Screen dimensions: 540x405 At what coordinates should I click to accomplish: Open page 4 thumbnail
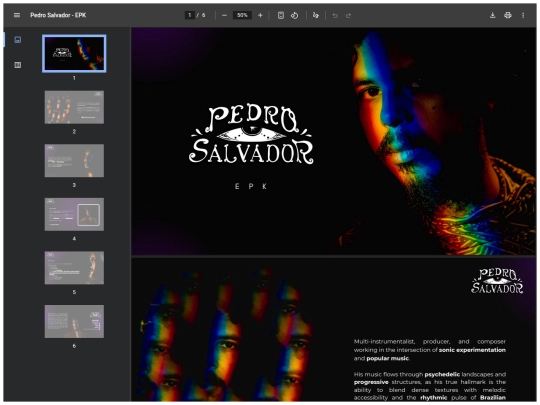pyautogui.click(x=74, y=214)
